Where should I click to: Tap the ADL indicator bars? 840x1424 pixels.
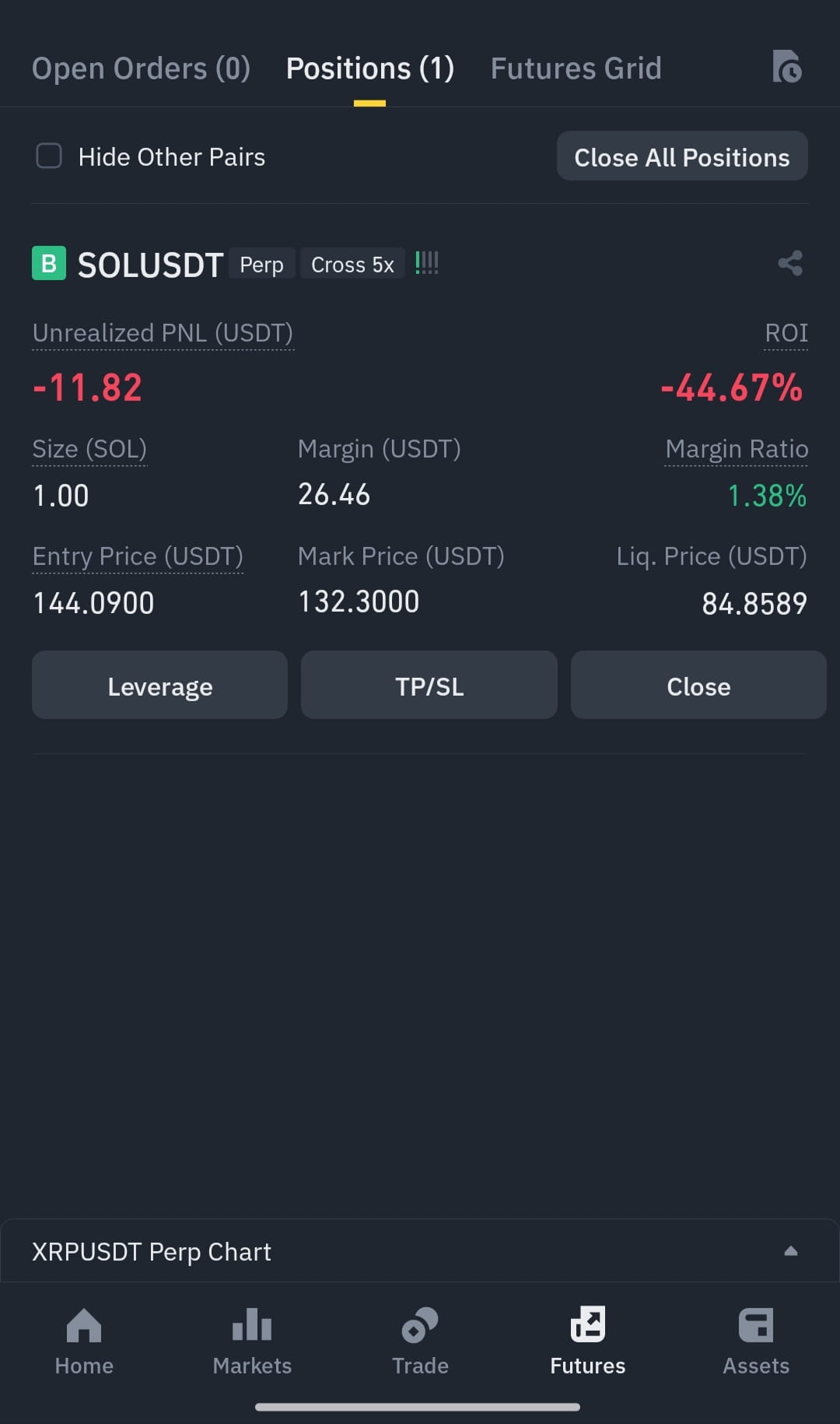[427, 263]
